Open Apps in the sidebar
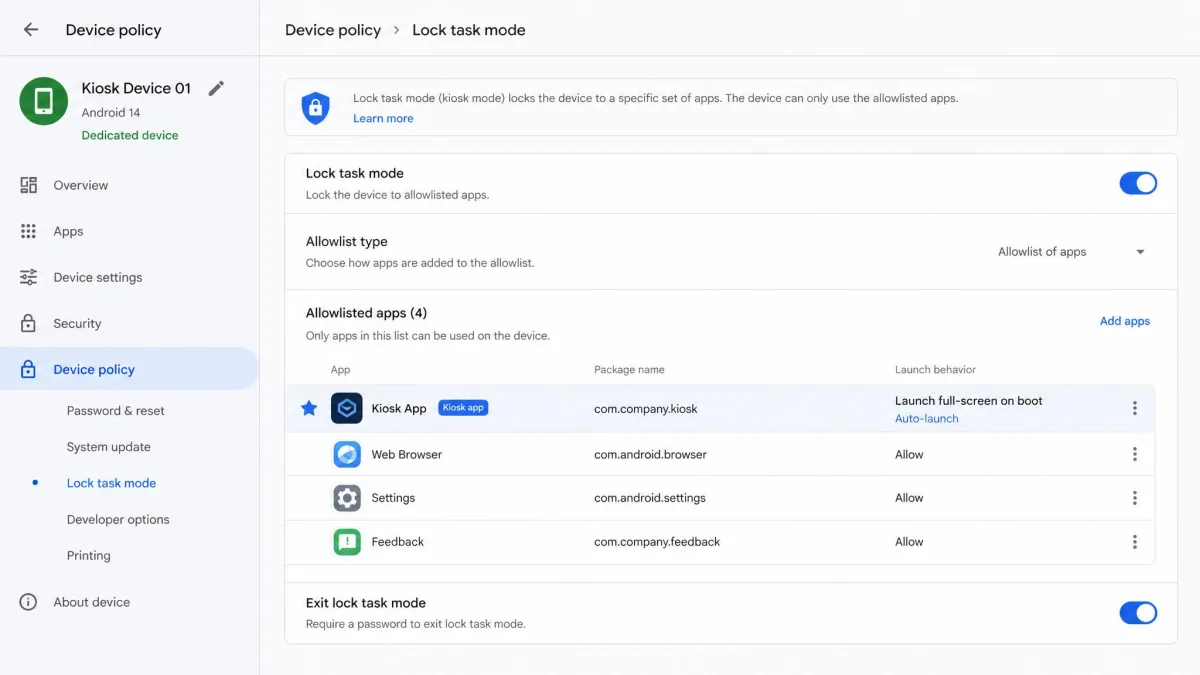Image resolution: width=1200 pixels, height=675 pixels. (130, 231)
